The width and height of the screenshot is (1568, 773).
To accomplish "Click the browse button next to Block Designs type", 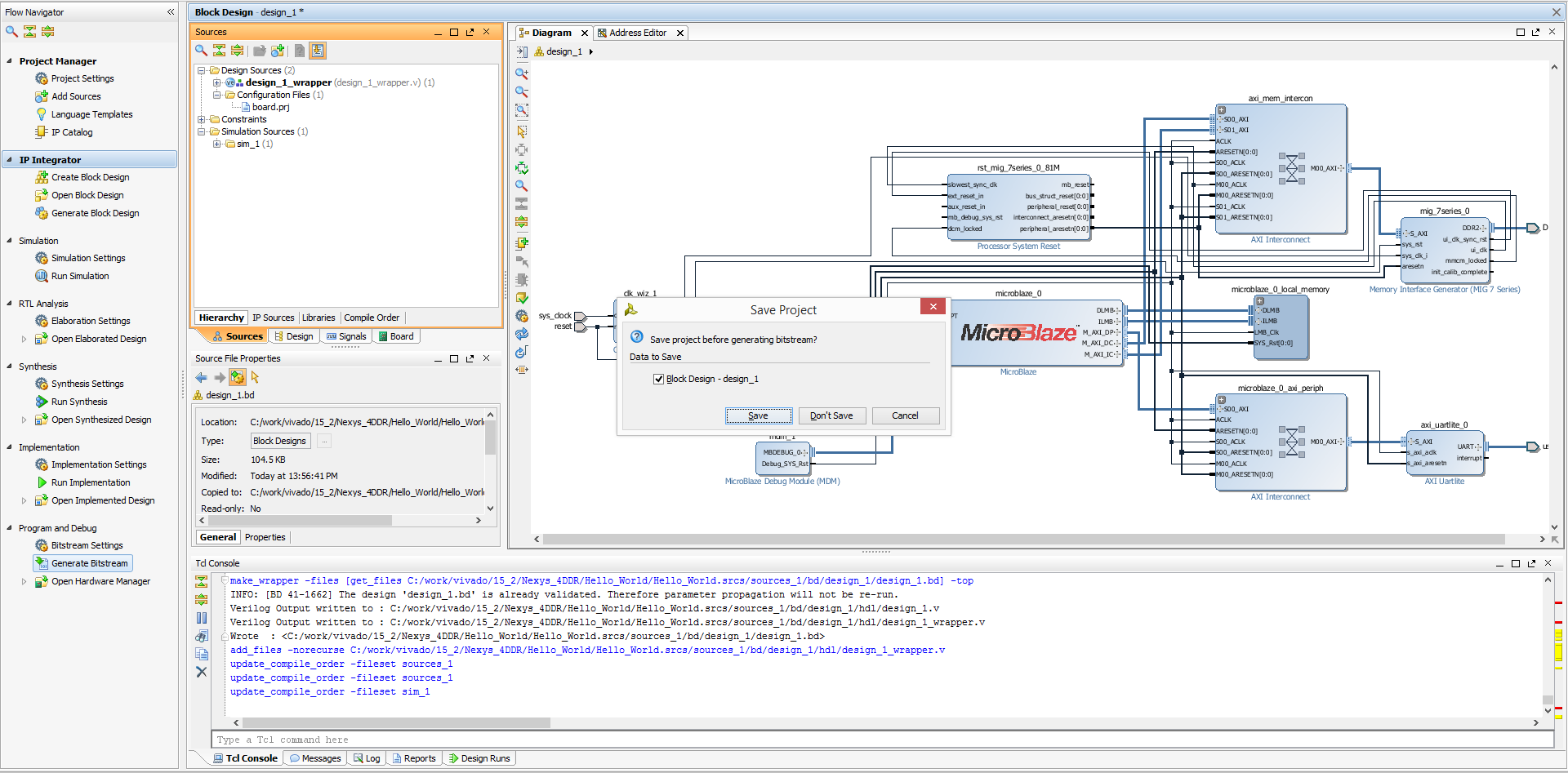I will pyautogui.click(x=324, y=441).
